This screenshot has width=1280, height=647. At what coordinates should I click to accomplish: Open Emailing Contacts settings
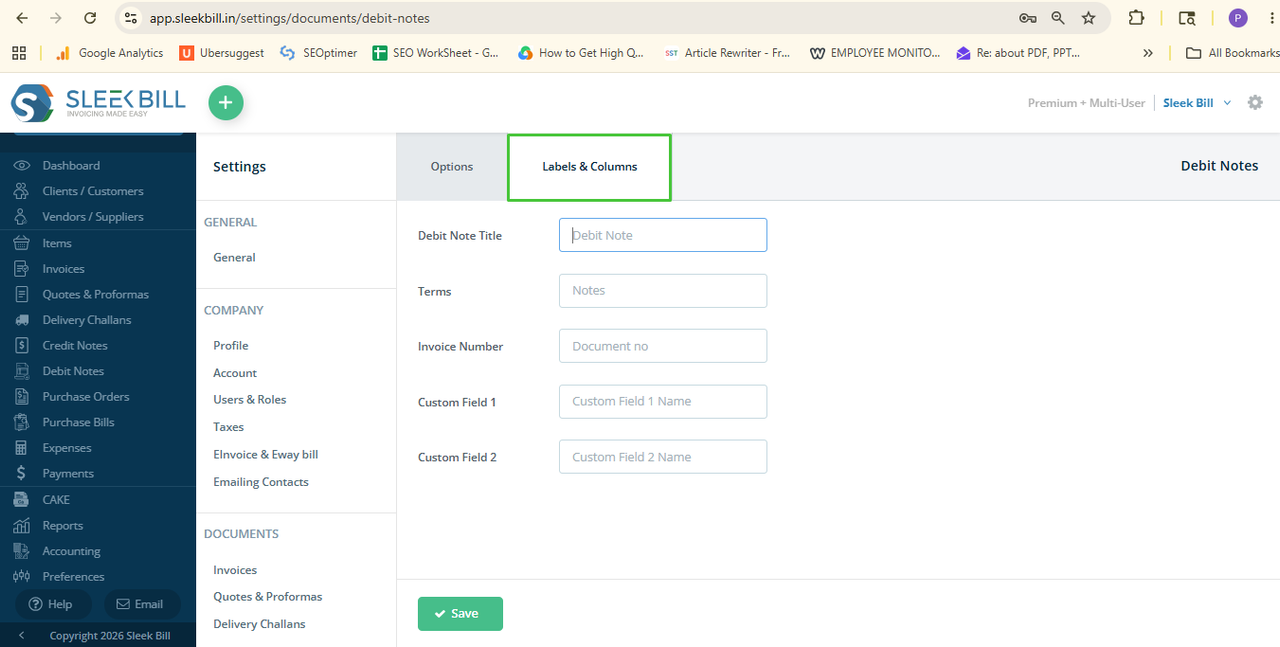pos(261,482)
